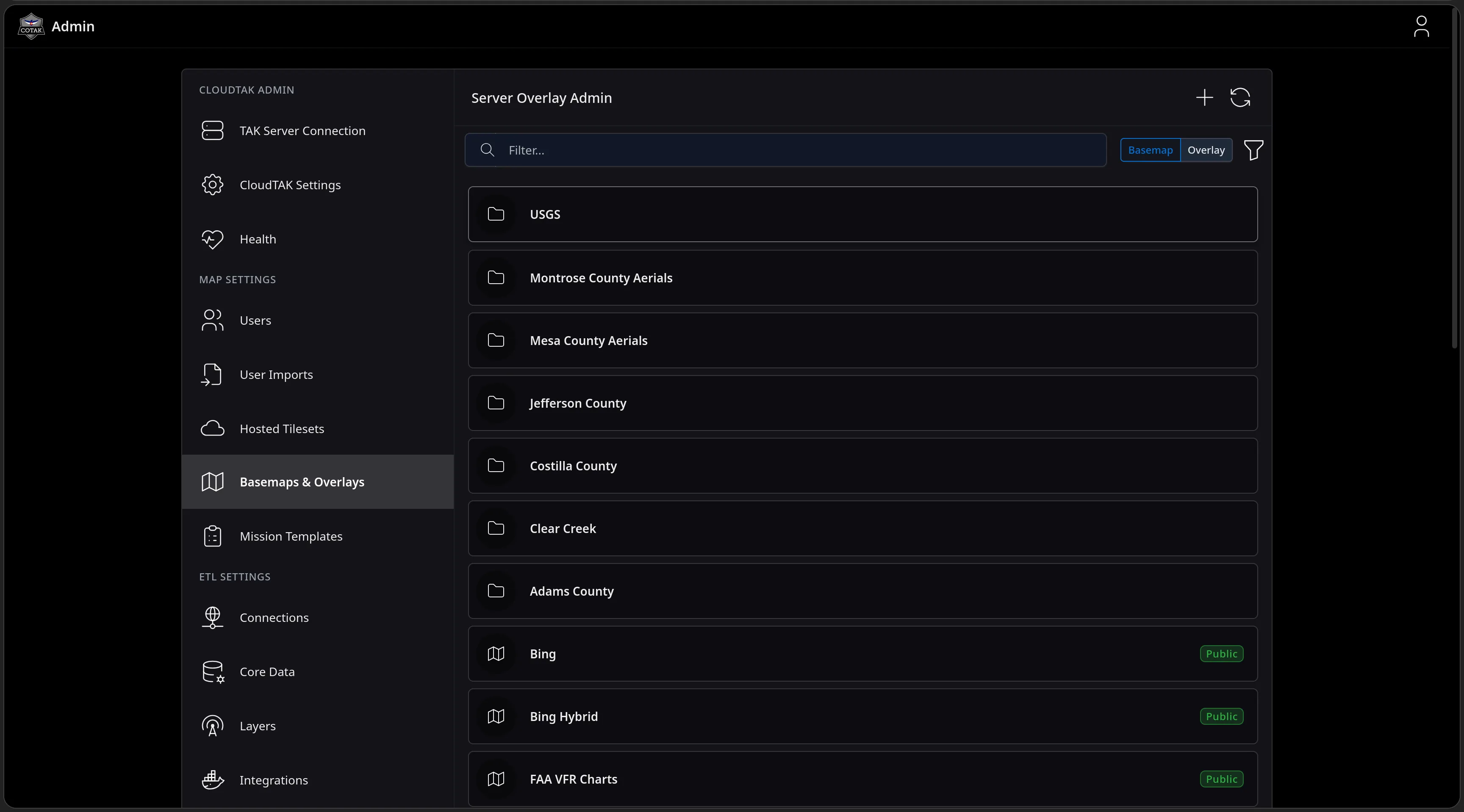Image resolution: width=1464 pixels, height=812 pixels.
Task: Click the plus icon to add overlay
Action: coord(1204,97)
